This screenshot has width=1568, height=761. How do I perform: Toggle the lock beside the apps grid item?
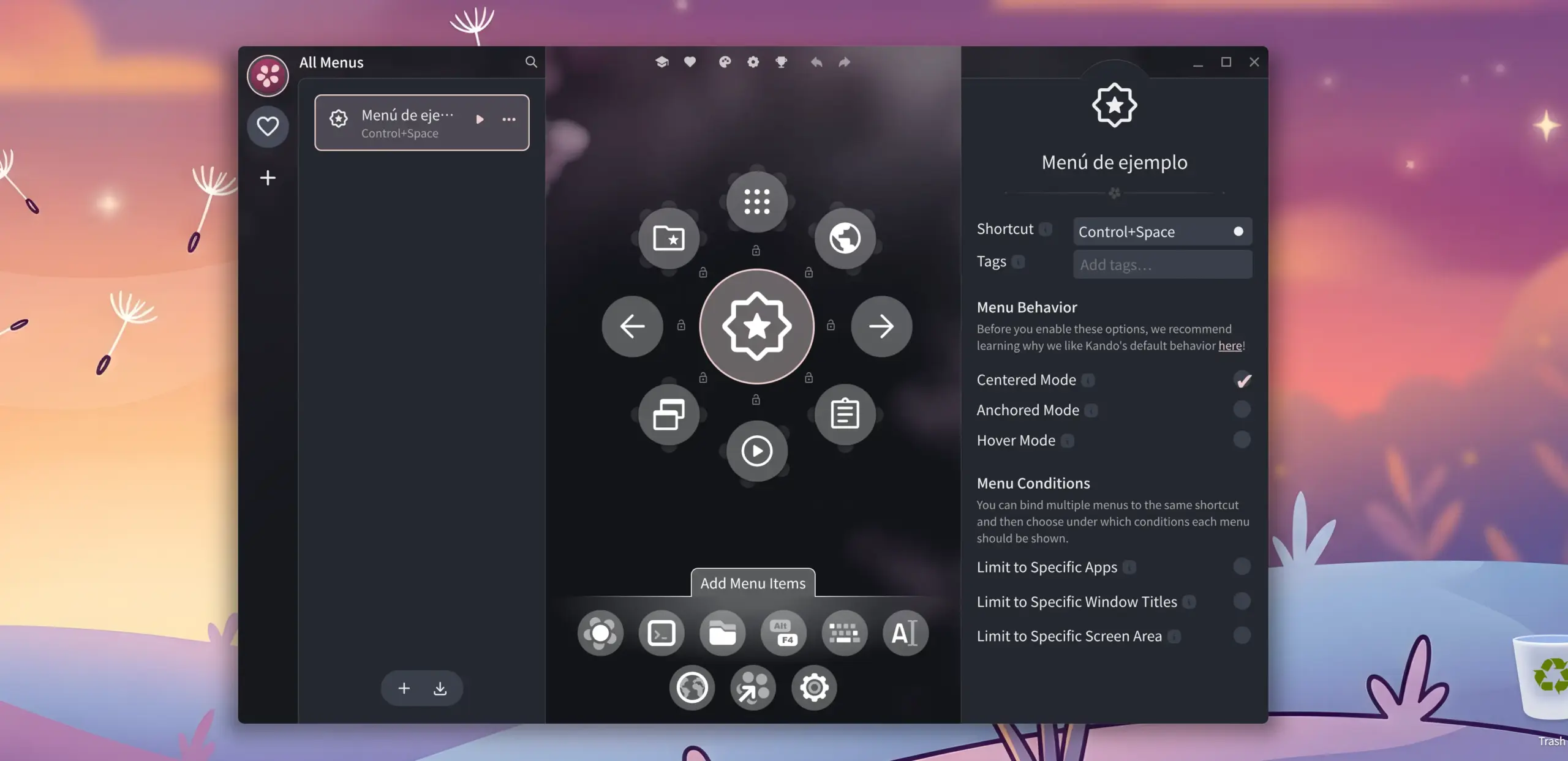[756, 250]
